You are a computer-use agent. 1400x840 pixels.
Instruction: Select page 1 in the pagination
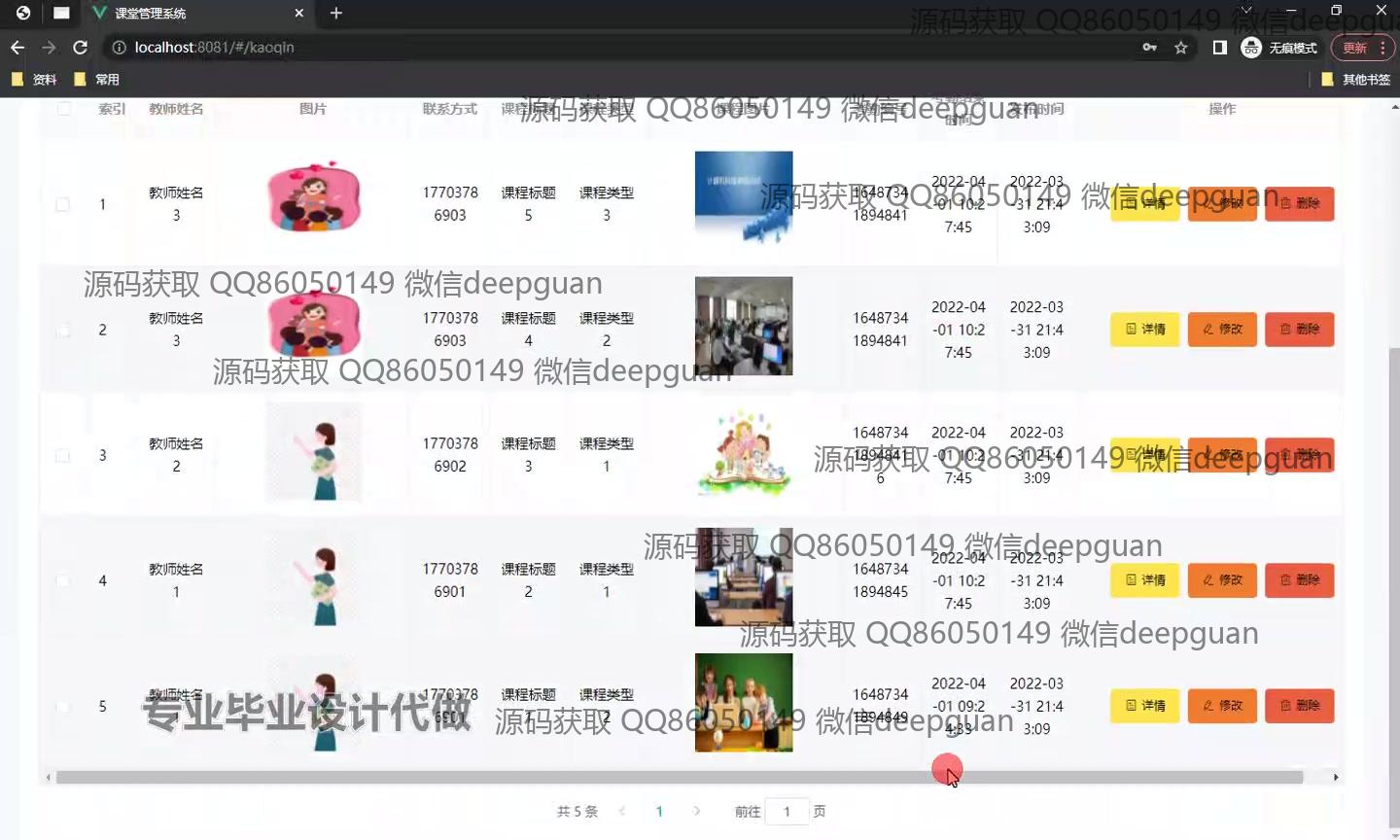click(659, 811)
